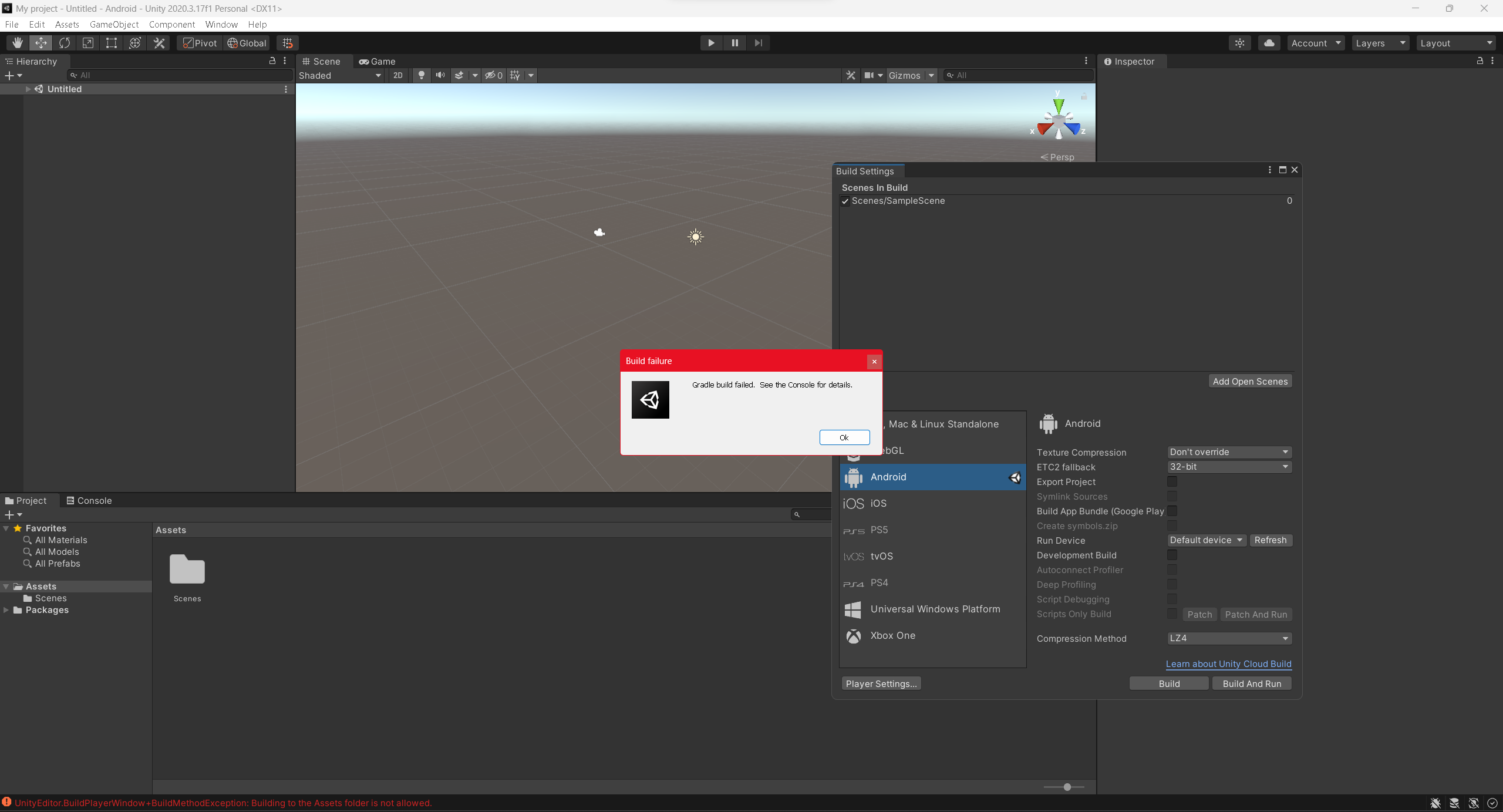Toggle 2D view mode

398,75
